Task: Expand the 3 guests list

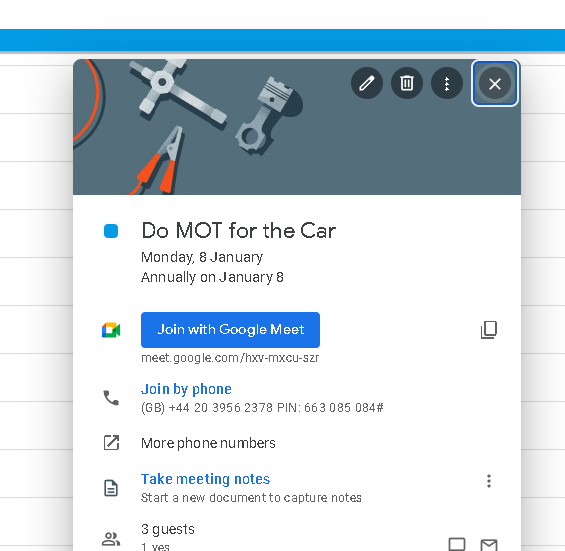Action: tap(168, 529)
